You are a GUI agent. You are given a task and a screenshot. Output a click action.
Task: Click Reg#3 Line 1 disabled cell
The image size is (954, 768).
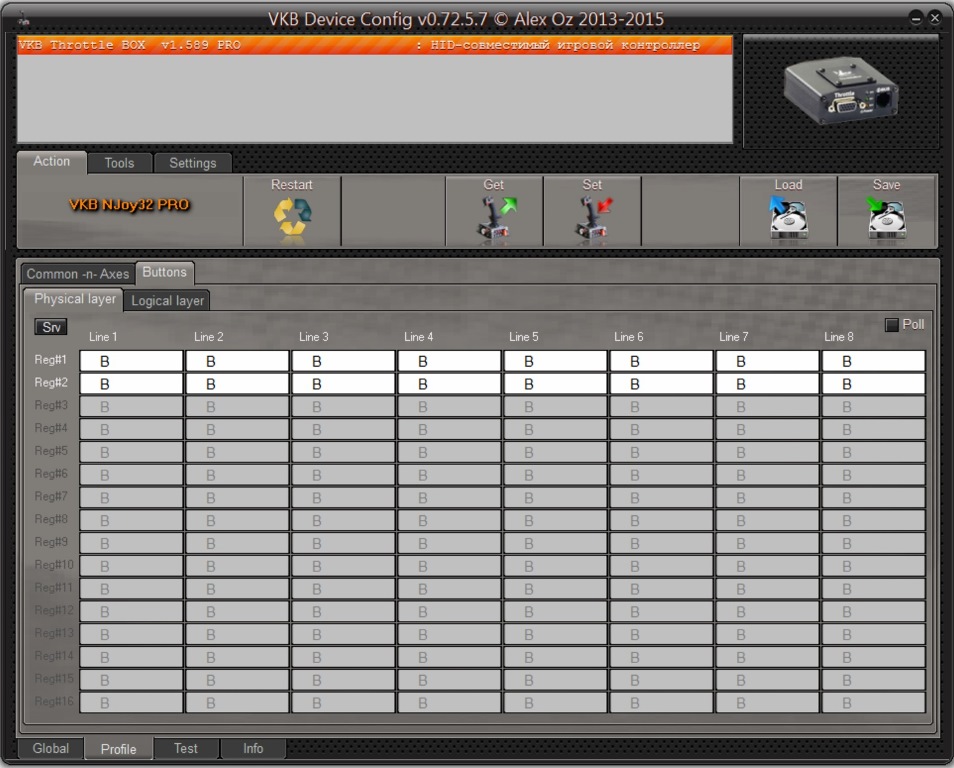[131, 407]
